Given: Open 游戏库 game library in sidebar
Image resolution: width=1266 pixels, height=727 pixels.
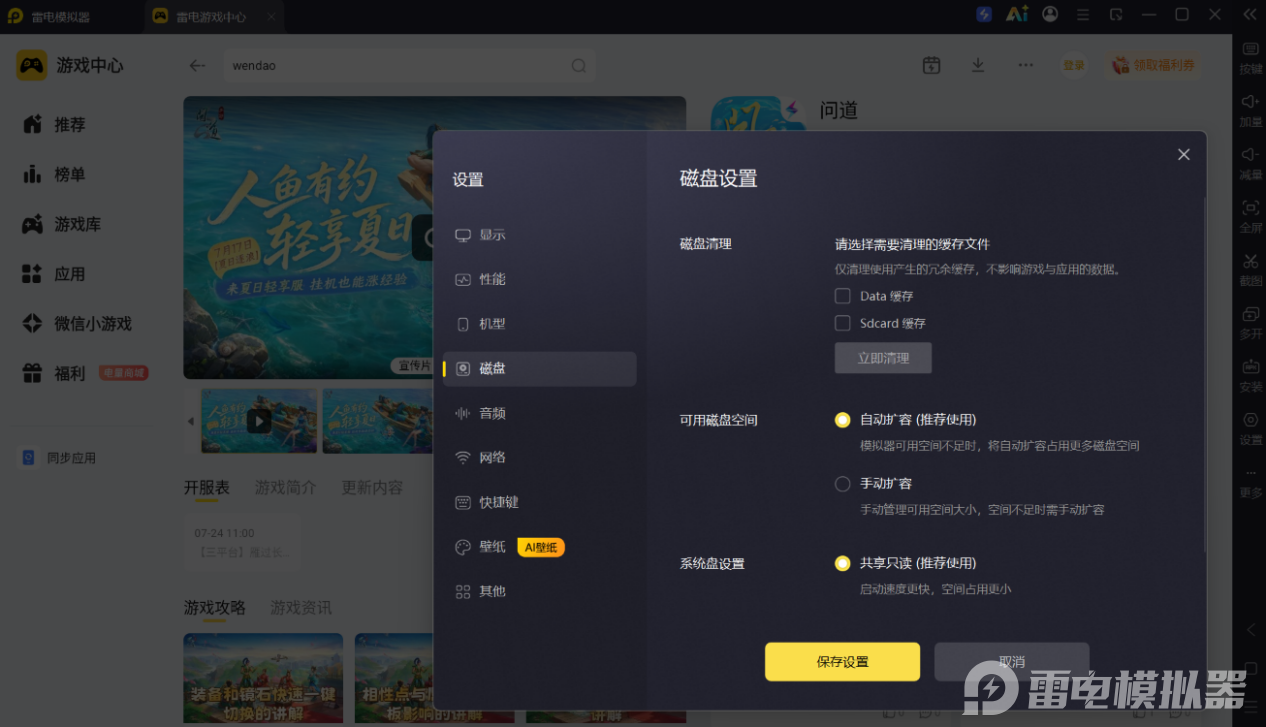Looking at the screenshot, I should 62,224.
